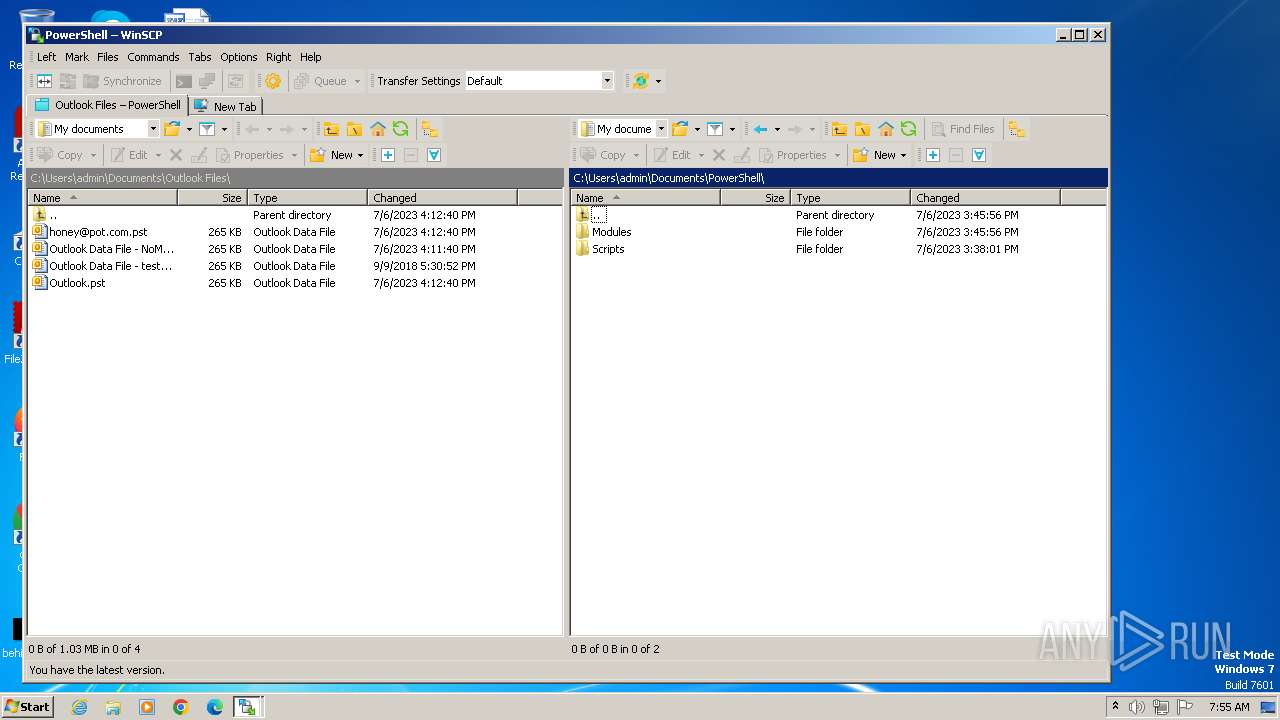Click the filter icon in right panel toolbar
This screenshot has height=720, width=1280.
pyautogui.click(x=715, y=129)
